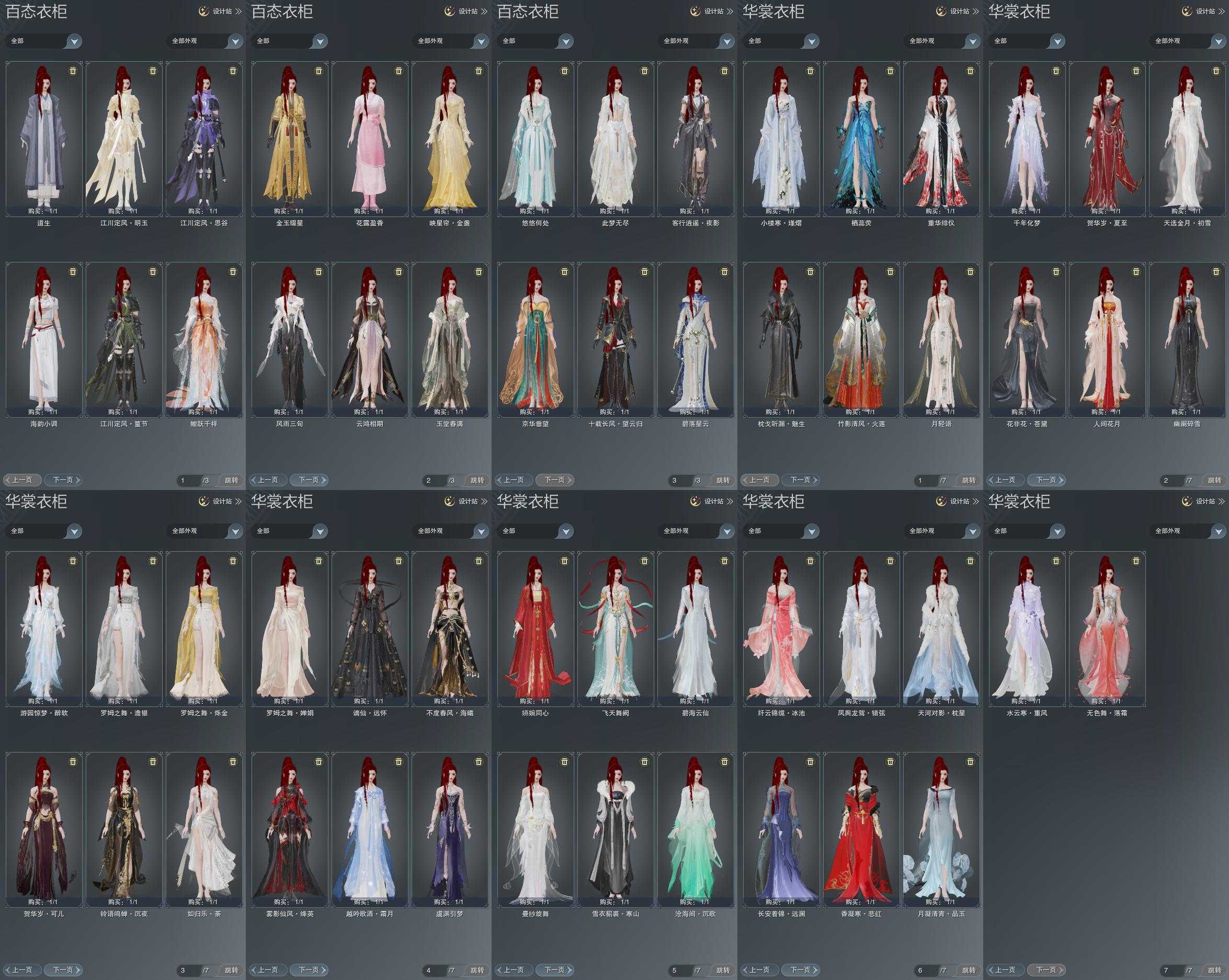Click 下一页 button on the 1/3 page panel
The image size is (1229, 980).
tap(63, 480)
